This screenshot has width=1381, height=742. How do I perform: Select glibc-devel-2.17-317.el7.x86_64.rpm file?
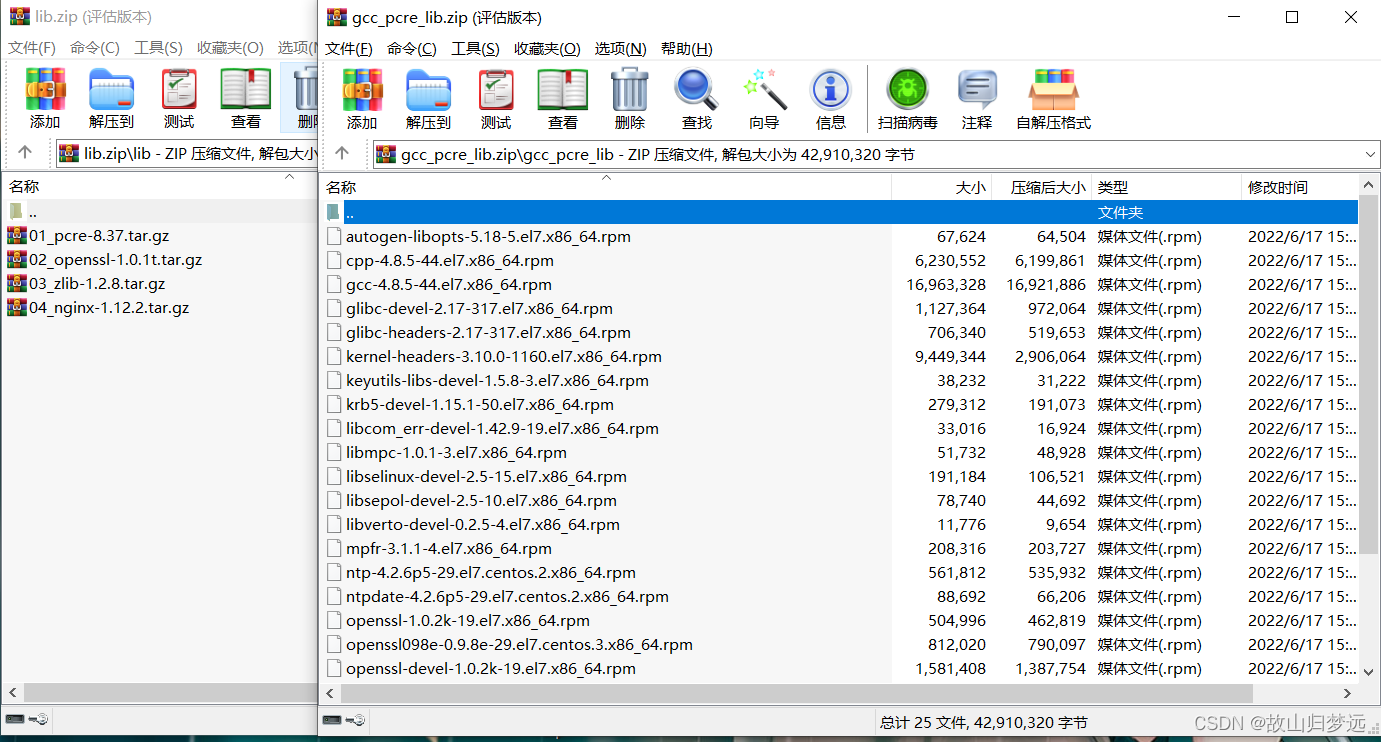[x=479, y=309]
